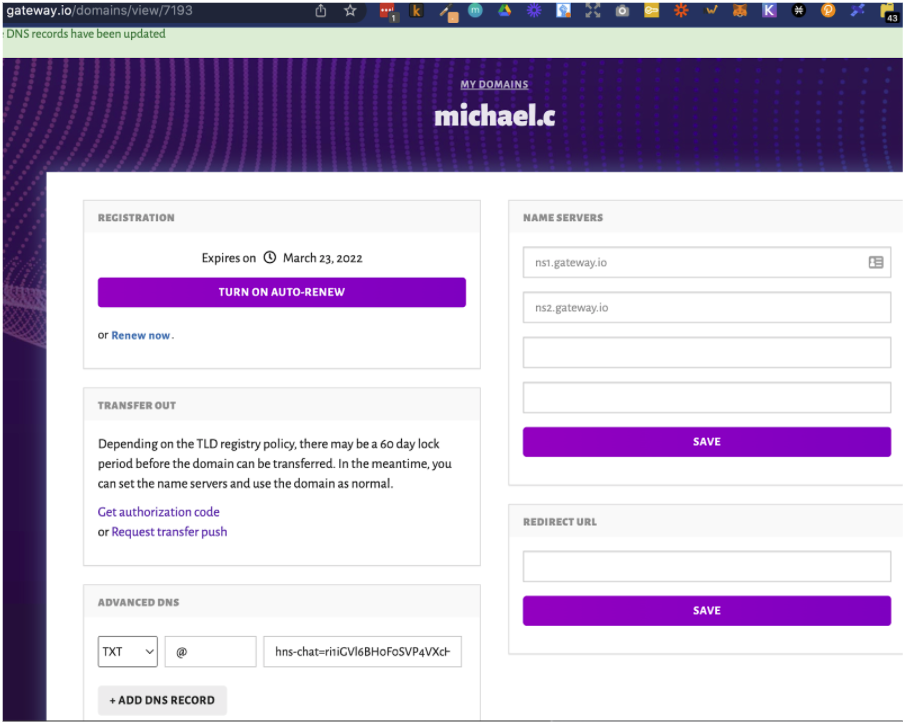
Task: Click the Renew now link
Action: click(x=141, y=336)
